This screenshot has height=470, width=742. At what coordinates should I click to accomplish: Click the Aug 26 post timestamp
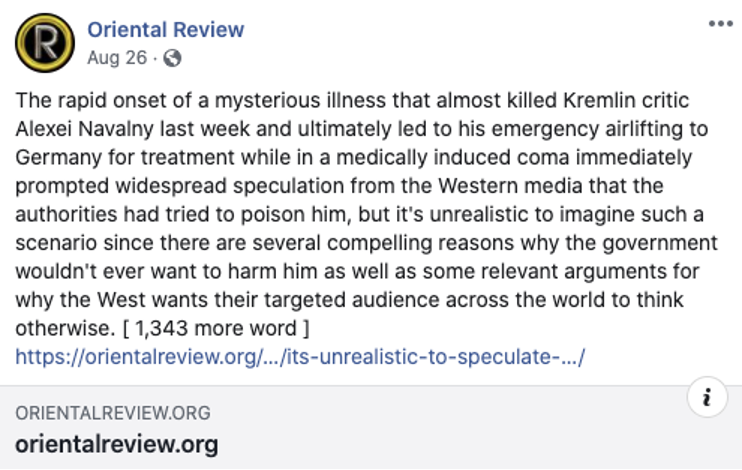pyautogui.click(x=116, y=58)
